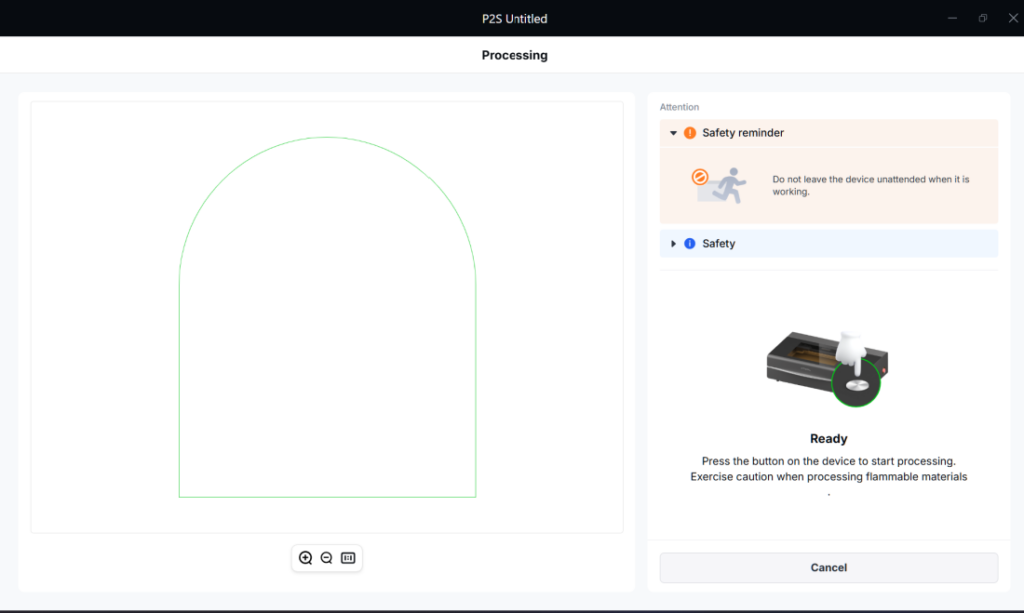Click the 'Ready' status text

pyautogui.click(x=829, y=439)
